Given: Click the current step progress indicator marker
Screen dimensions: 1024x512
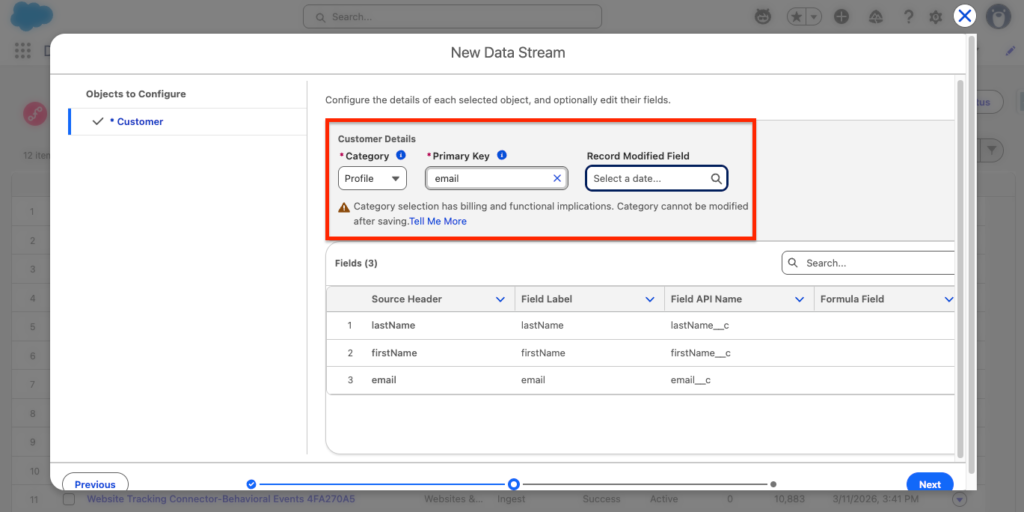Looking at the screenshot, I should tap(513, 484).
